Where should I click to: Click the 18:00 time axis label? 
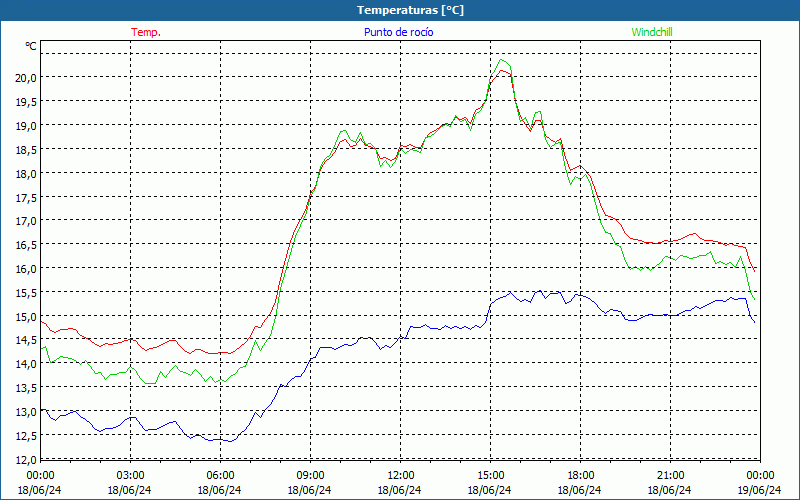pyautogui.click(x=580, y=476)
